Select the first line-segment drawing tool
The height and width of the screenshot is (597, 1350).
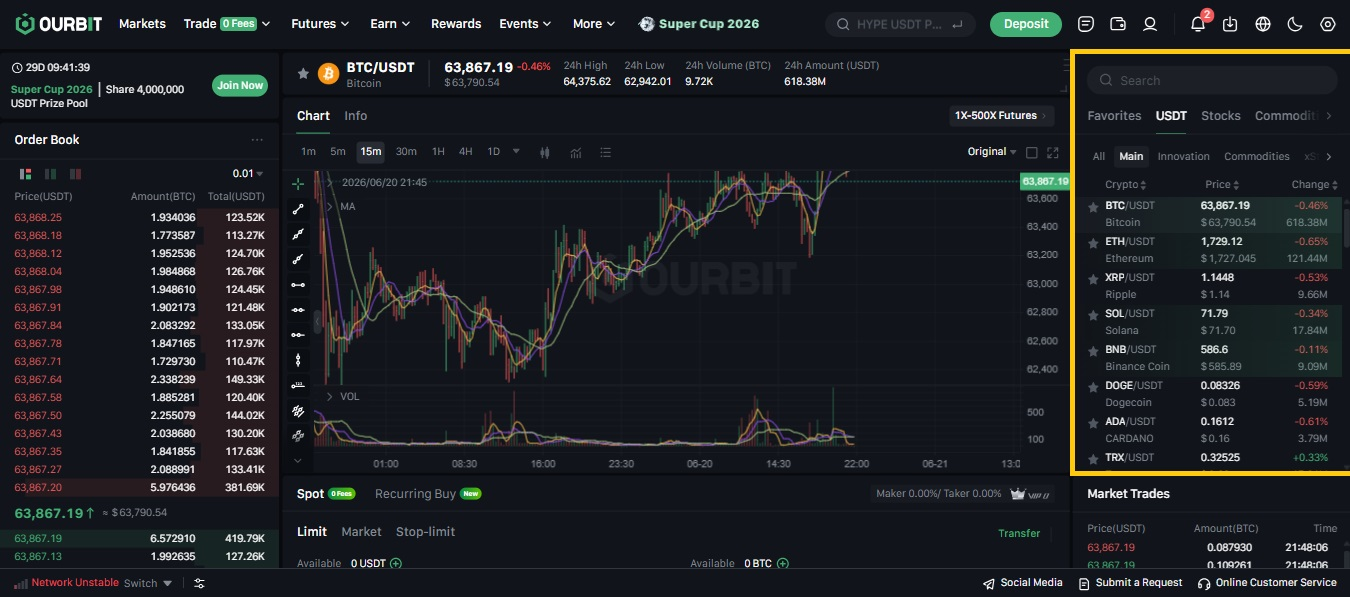click(298, 209)
